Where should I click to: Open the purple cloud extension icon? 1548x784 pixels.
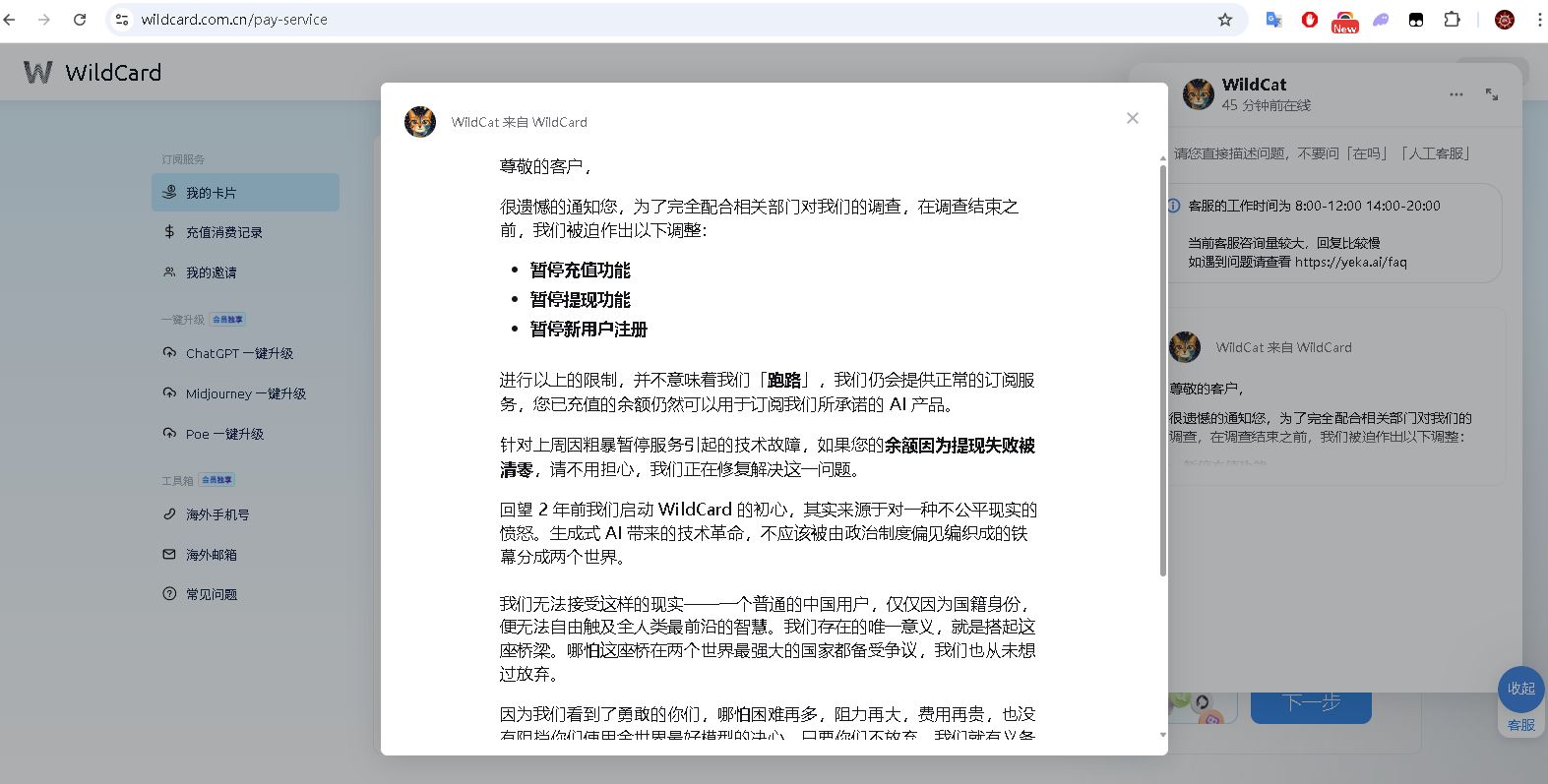[x=1382, y=20]
